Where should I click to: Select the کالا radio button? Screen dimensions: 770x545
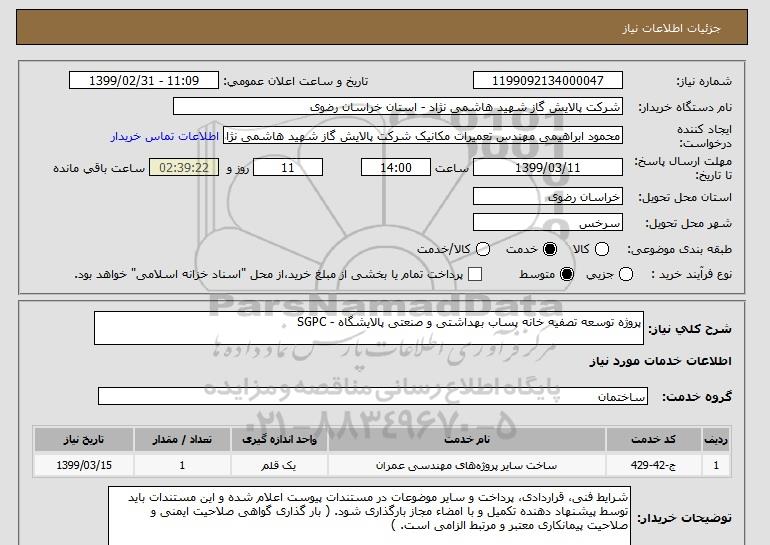(602, 249)
